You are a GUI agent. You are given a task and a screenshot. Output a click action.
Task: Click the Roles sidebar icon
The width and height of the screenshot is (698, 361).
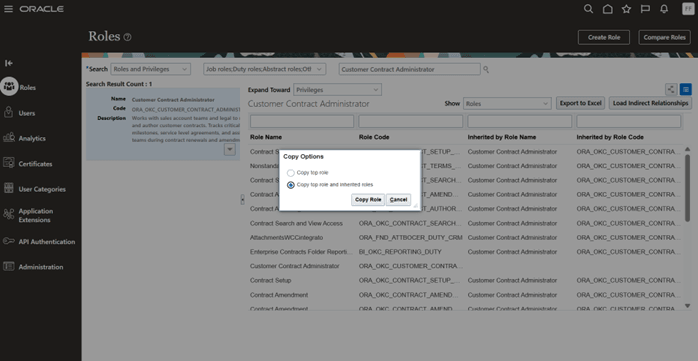pos(9,87)
